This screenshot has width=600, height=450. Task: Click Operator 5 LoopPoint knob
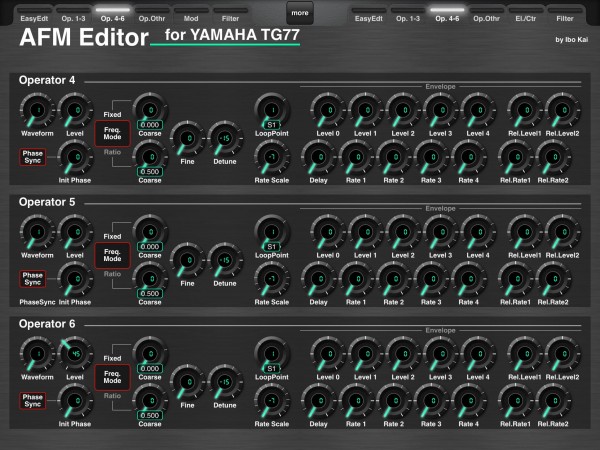click(x=272, y=232)
